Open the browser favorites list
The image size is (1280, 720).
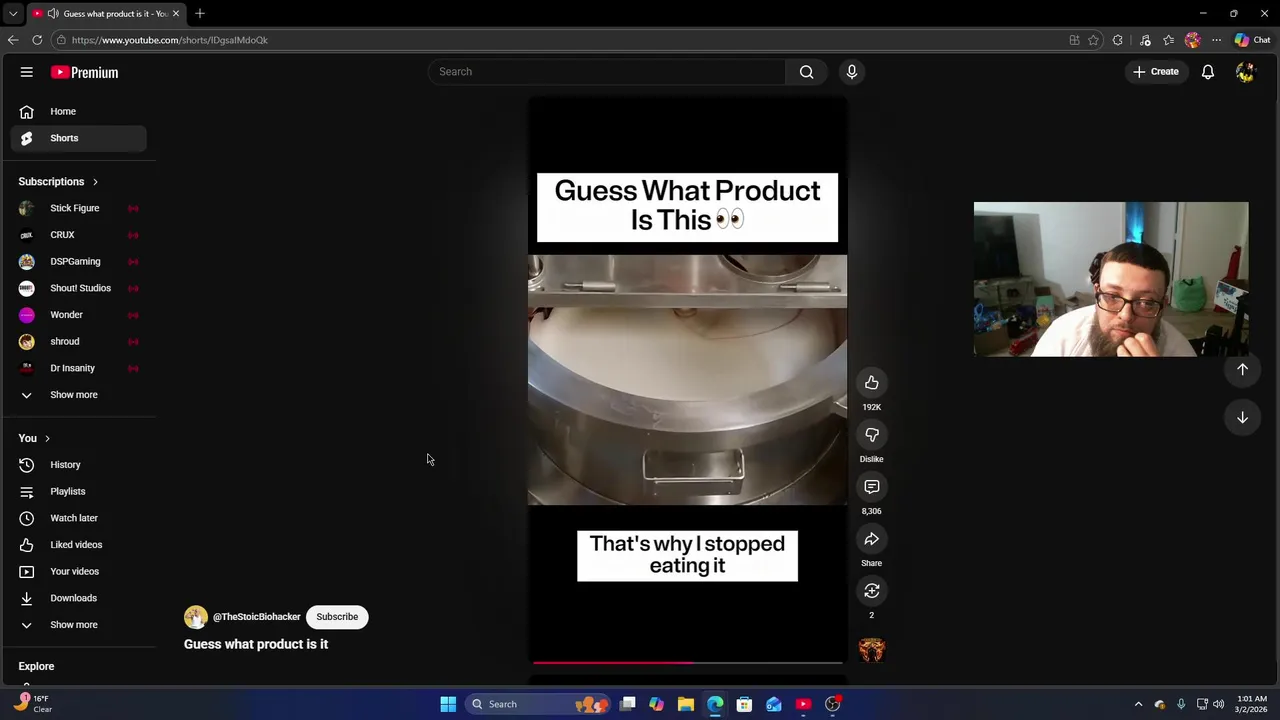point(1168,40)
